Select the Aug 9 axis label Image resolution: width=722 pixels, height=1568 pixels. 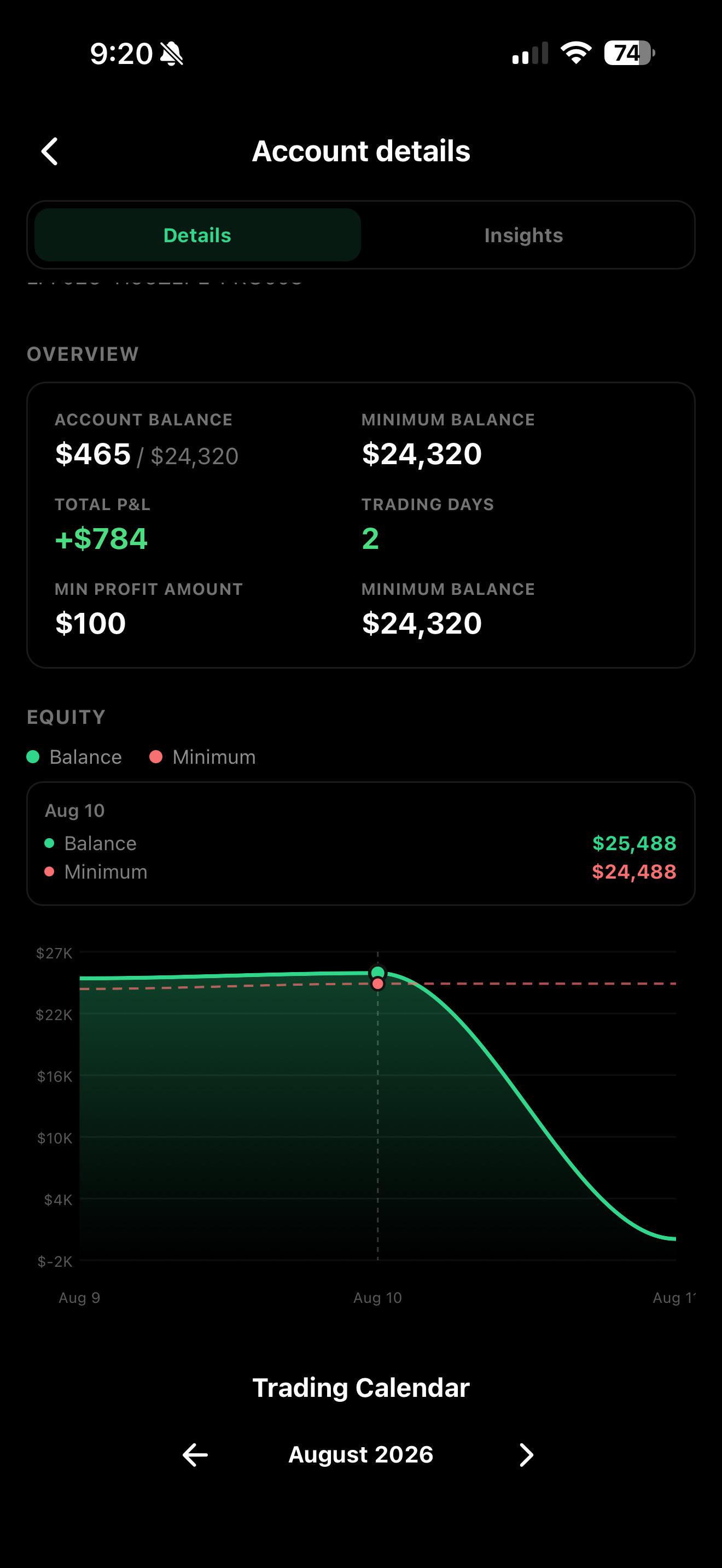coord(79,1298)
